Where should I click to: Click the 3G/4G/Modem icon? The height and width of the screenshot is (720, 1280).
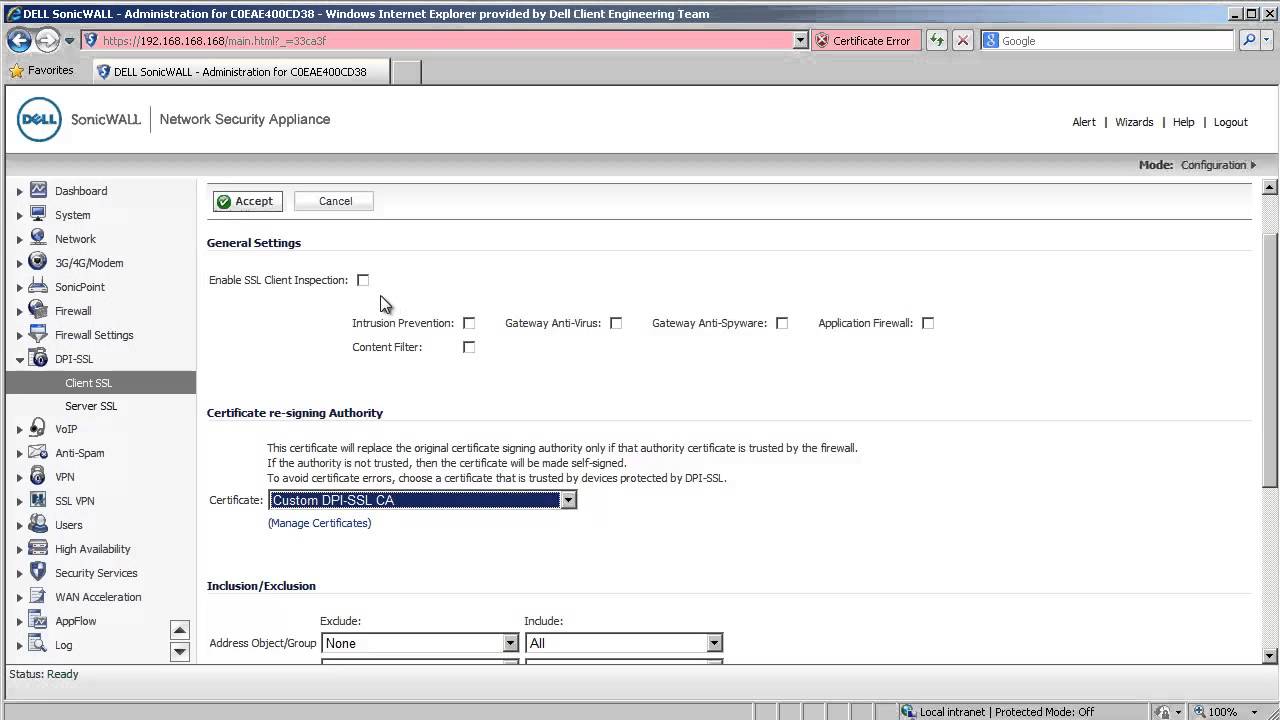[x=38, y=262]
